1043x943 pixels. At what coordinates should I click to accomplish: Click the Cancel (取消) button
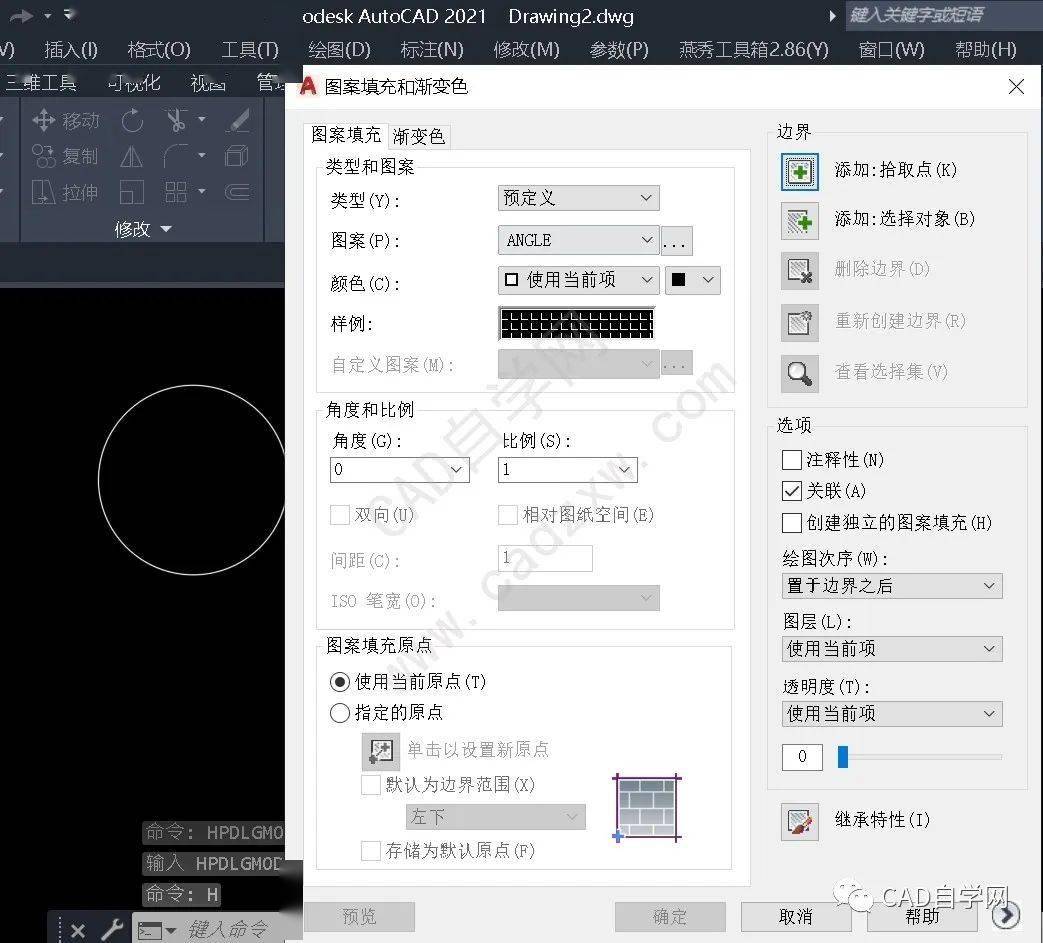click(x=796, y=916)
